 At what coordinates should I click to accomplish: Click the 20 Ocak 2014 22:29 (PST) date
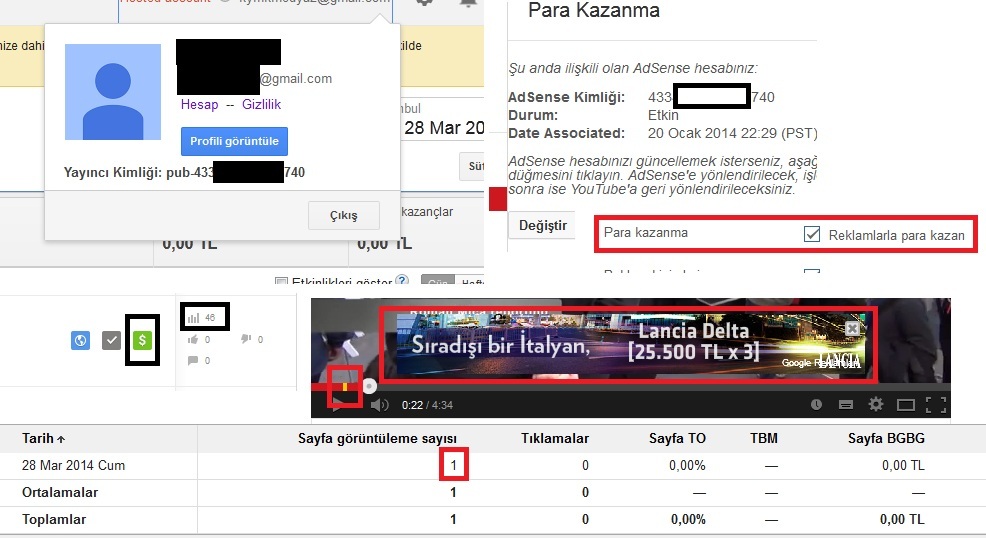(x=733, y=133)
